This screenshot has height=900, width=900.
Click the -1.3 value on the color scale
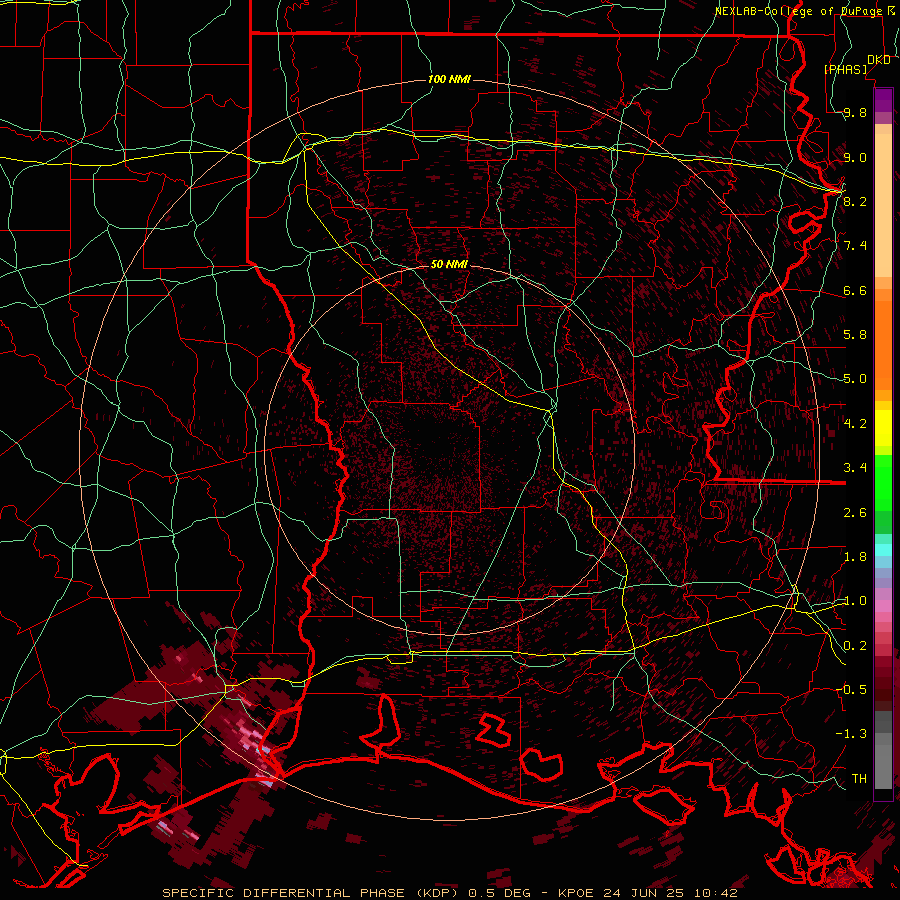point(851,734)
